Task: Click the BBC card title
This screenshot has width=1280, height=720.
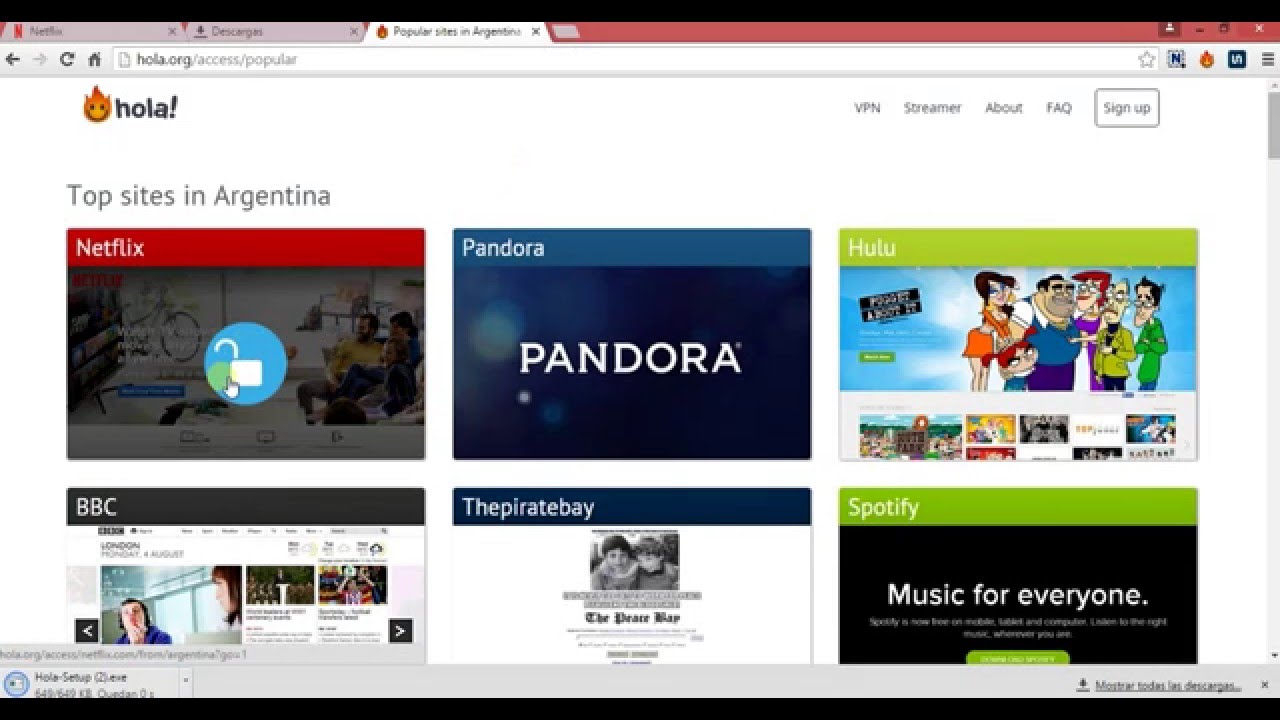Action: (96, 507)
